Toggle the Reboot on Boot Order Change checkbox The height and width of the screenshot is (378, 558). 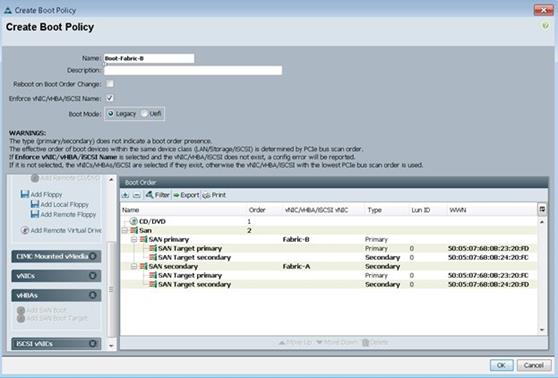[110, 84]
